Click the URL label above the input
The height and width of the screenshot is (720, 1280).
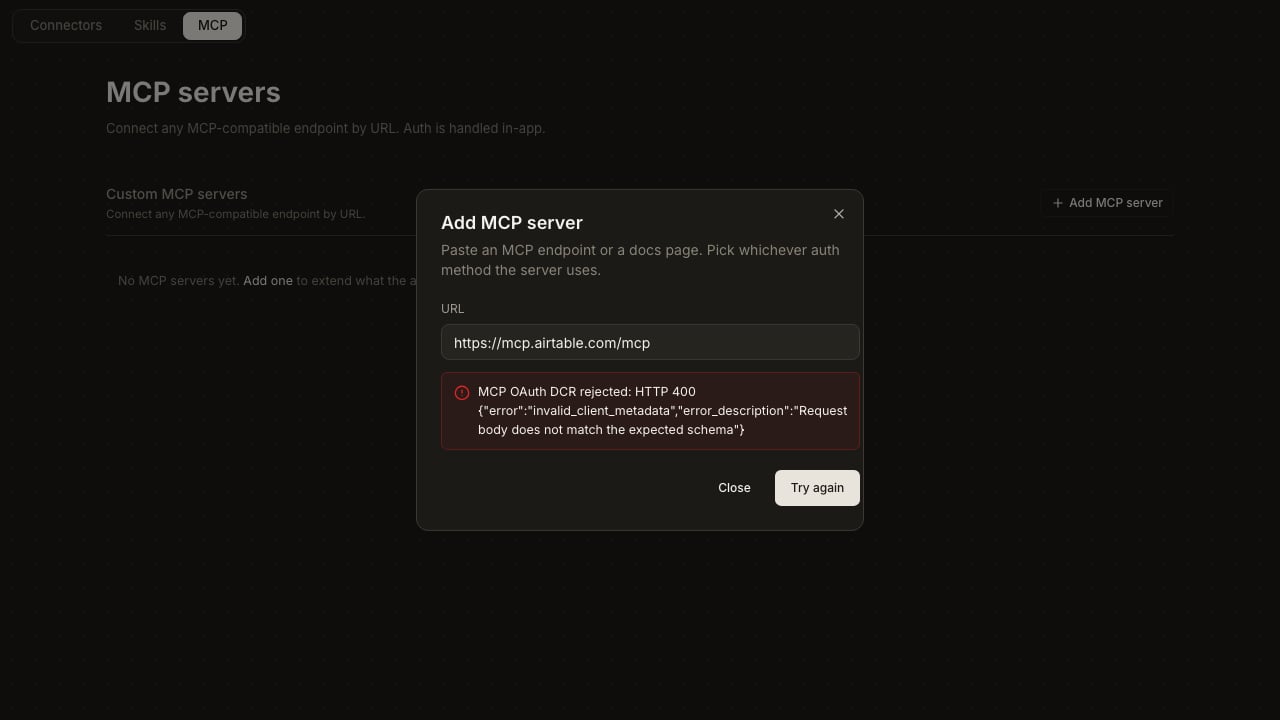452,309
